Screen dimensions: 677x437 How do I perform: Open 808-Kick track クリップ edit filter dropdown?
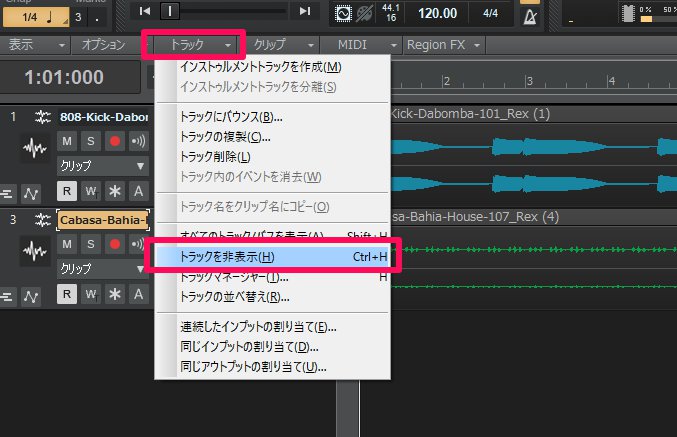tap(103, 166)
